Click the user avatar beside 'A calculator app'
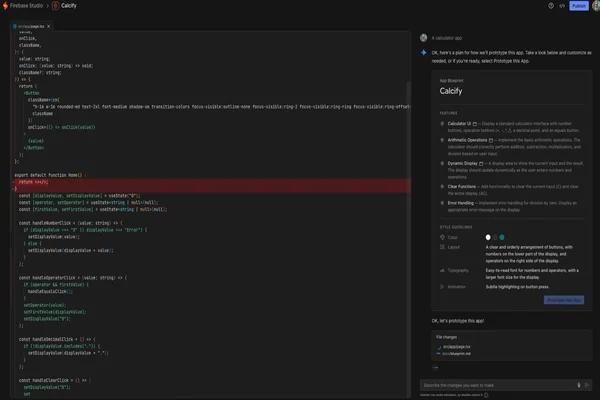The width and height of the screenshot is (600, 400). (x=424, y=38)
